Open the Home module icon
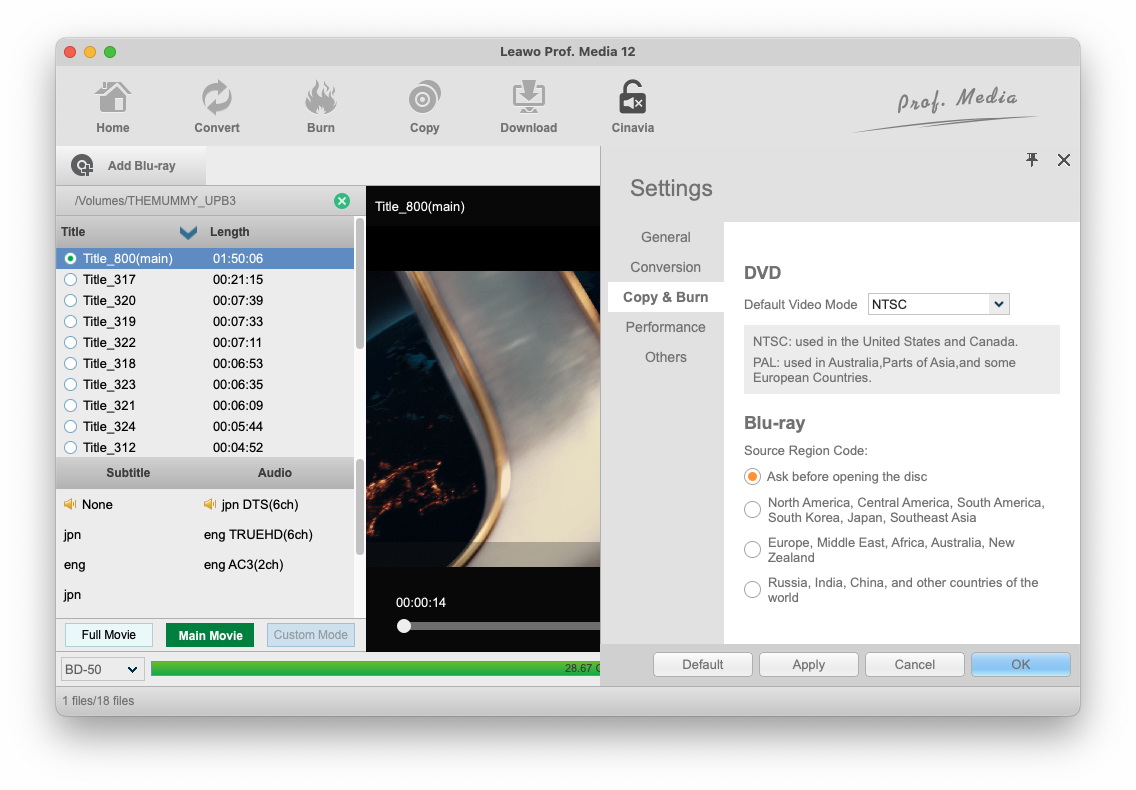This screenshot has width=1136, height=790. coord(112,100)
